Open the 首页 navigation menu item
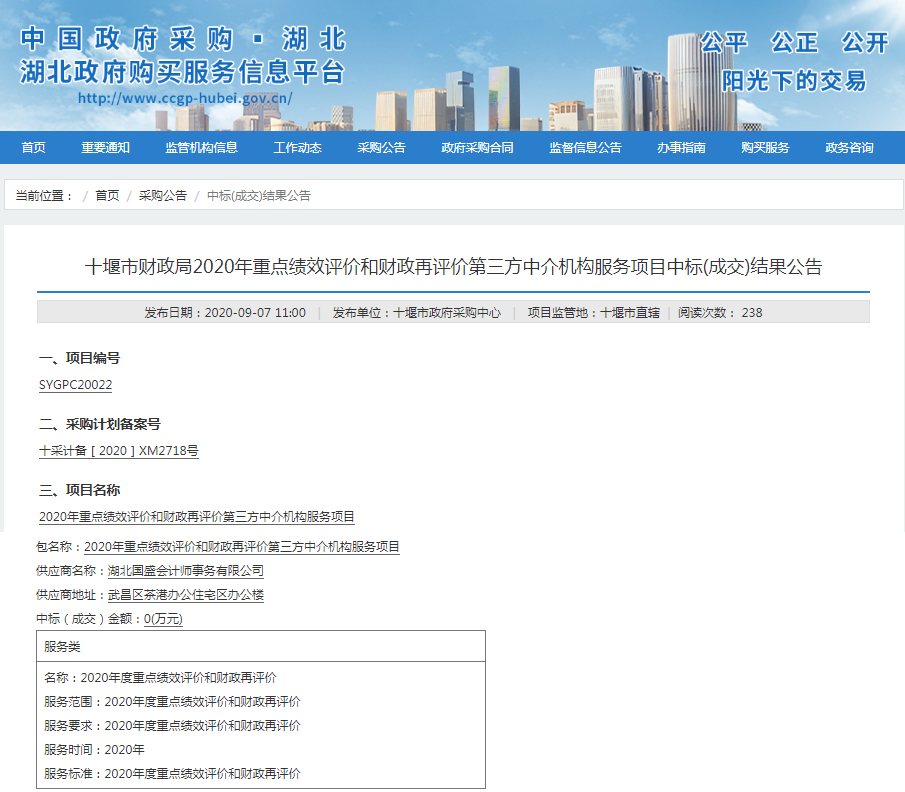This screenshot has height=792, width=905. point(33,148)
